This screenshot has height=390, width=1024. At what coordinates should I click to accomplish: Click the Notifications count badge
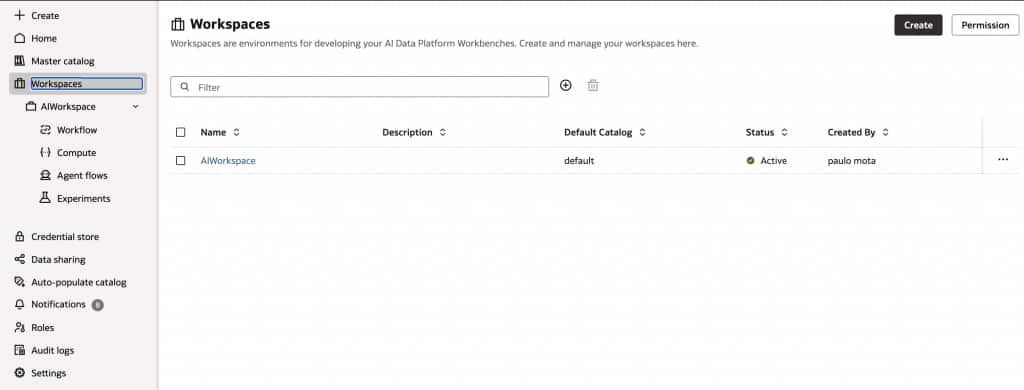pyautogui.click(x=97, y=304)
